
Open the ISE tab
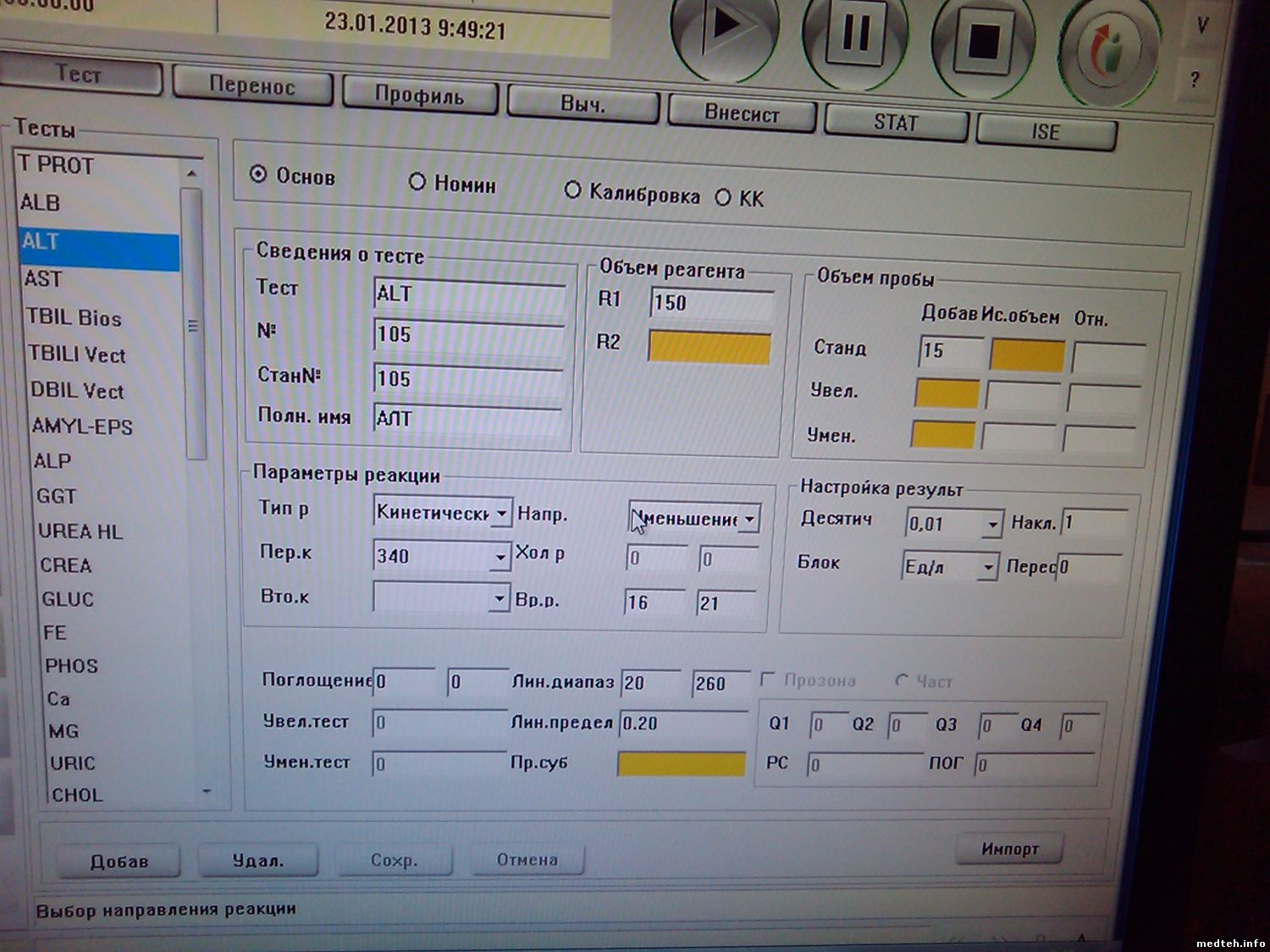point(1046,132)
